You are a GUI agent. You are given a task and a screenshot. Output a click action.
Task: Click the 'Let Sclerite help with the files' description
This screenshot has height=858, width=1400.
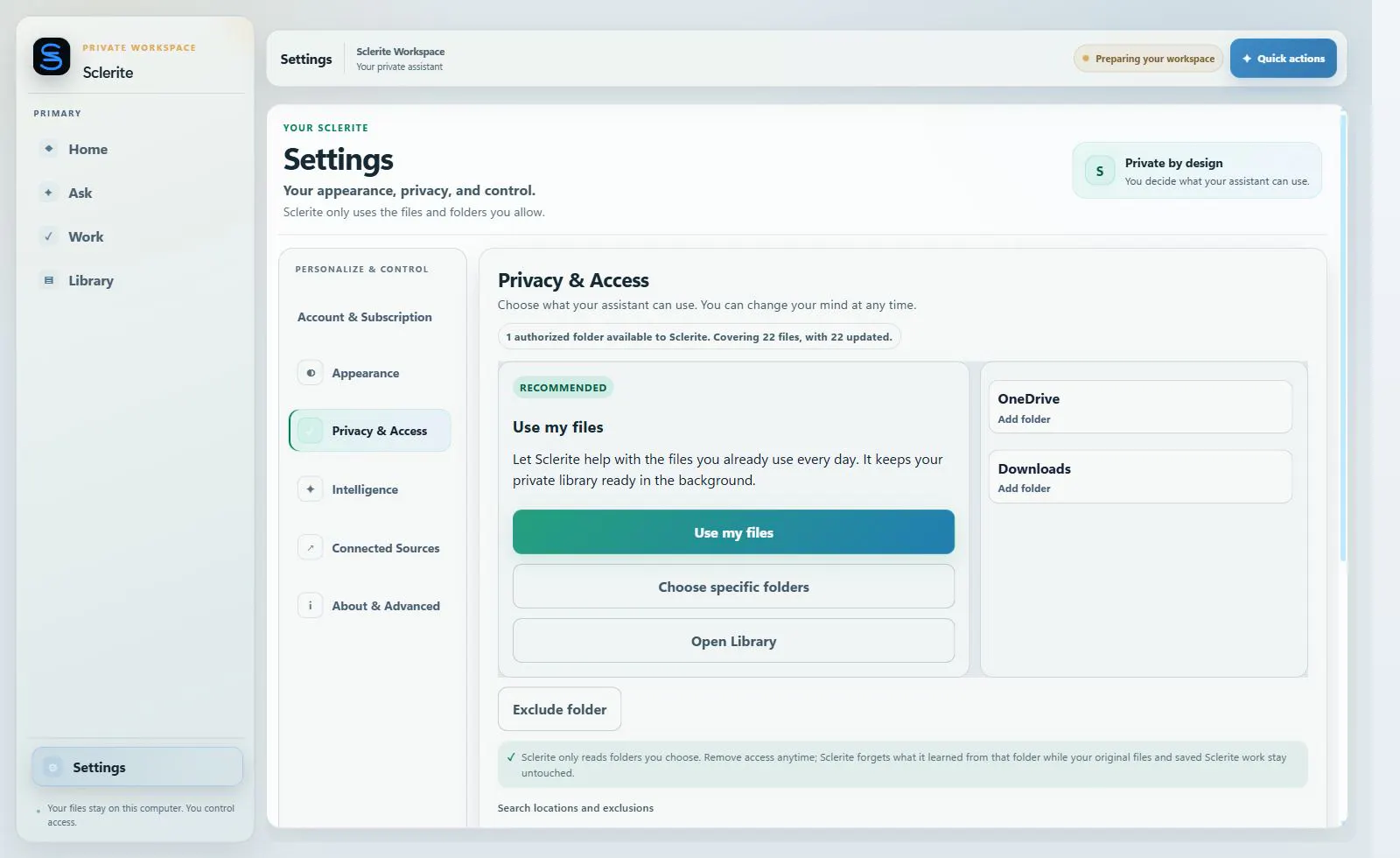click(728, 470)
